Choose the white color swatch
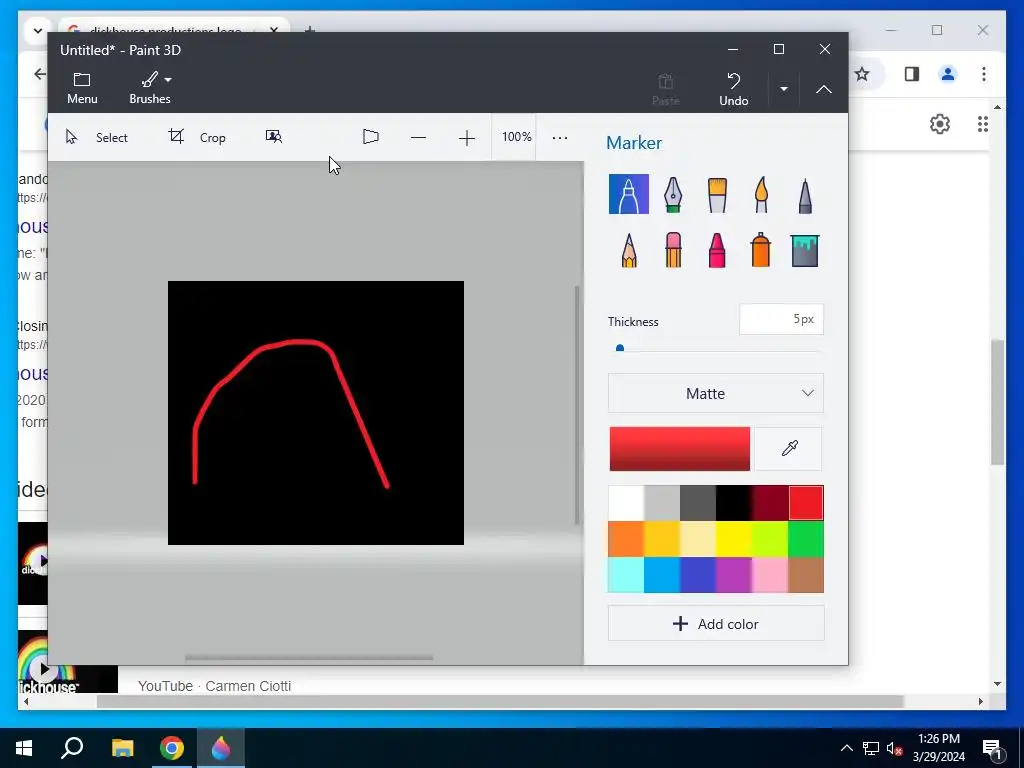The height and width of the screenshot is (768, 1024). click(x=626, y=503)
